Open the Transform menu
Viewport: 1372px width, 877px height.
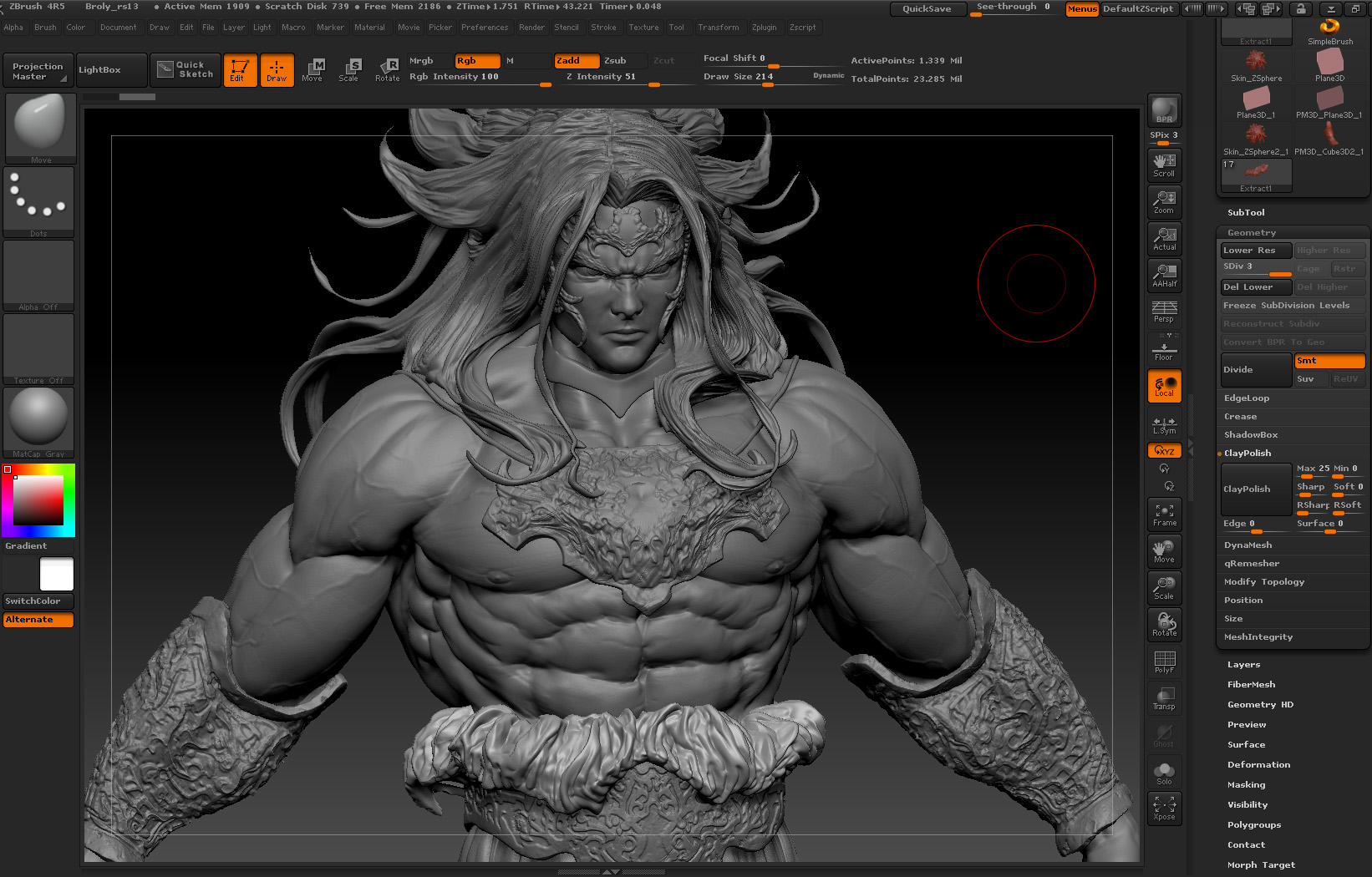click(719, 28)
